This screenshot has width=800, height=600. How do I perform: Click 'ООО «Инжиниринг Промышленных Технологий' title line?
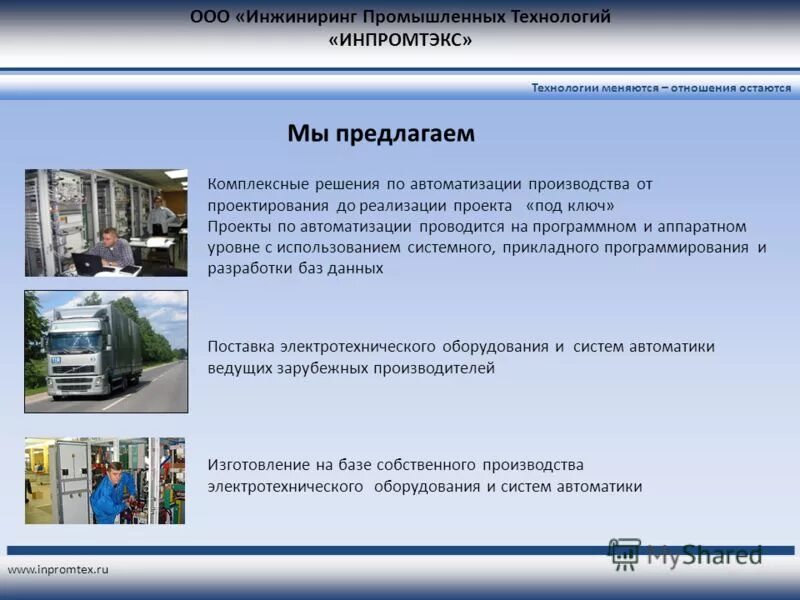(400, 17)
